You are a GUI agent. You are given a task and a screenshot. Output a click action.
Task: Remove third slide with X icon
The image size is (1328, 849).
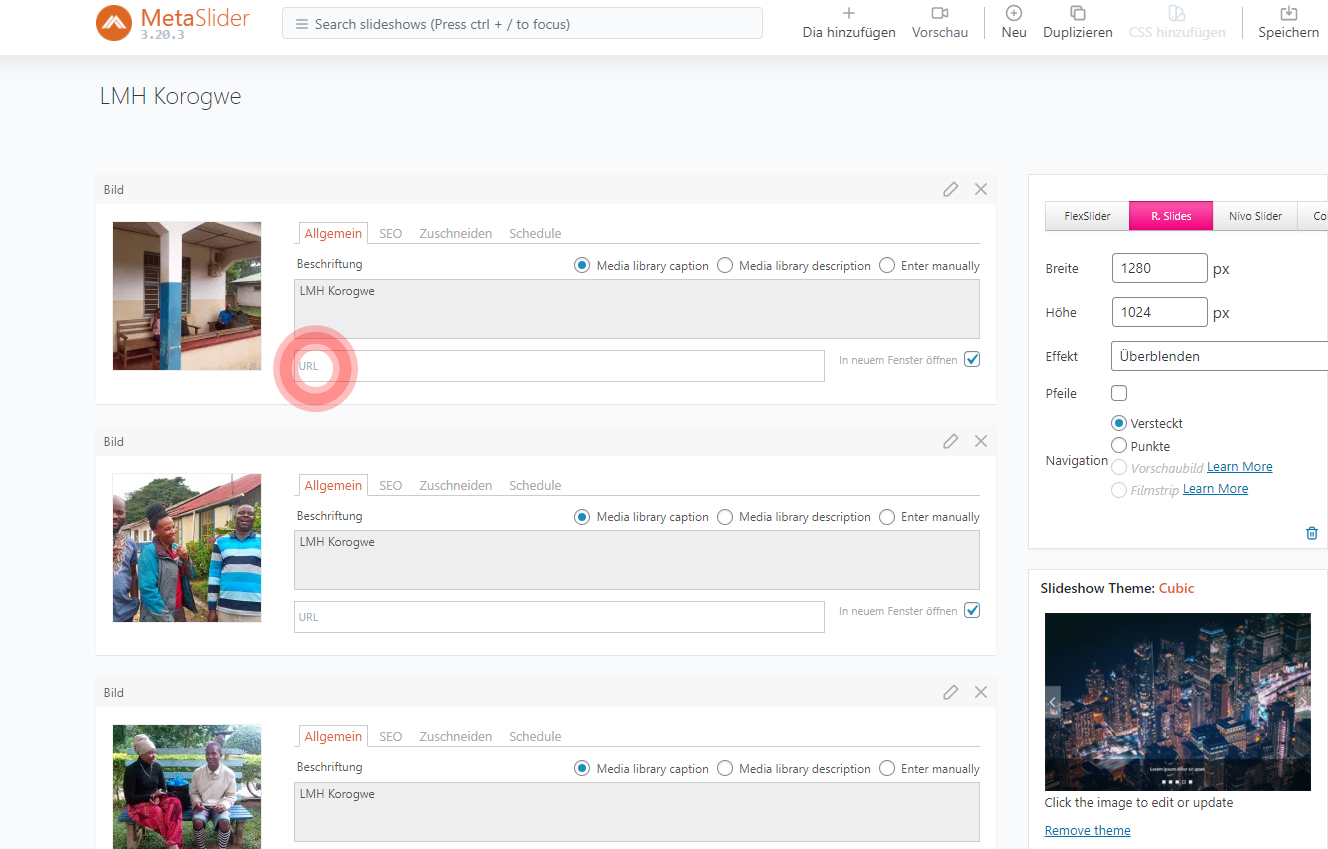tap(981, 692)
